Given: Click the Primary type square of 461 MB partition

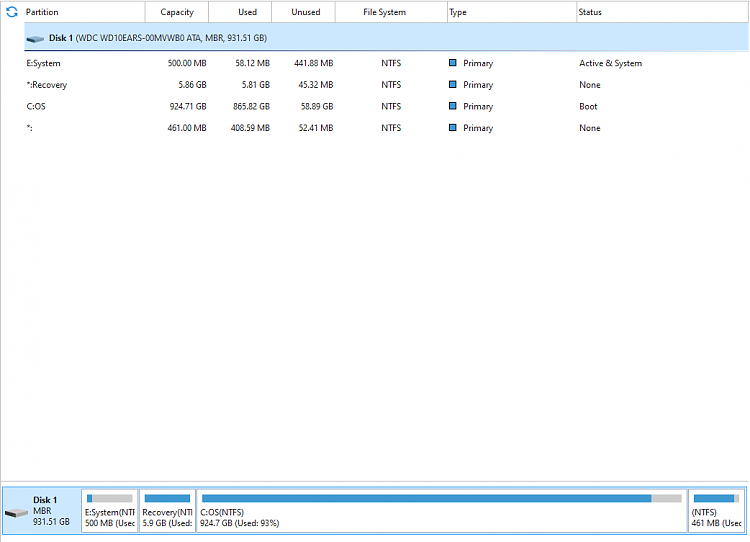Looking at the screenshot, I should [453, 128].
